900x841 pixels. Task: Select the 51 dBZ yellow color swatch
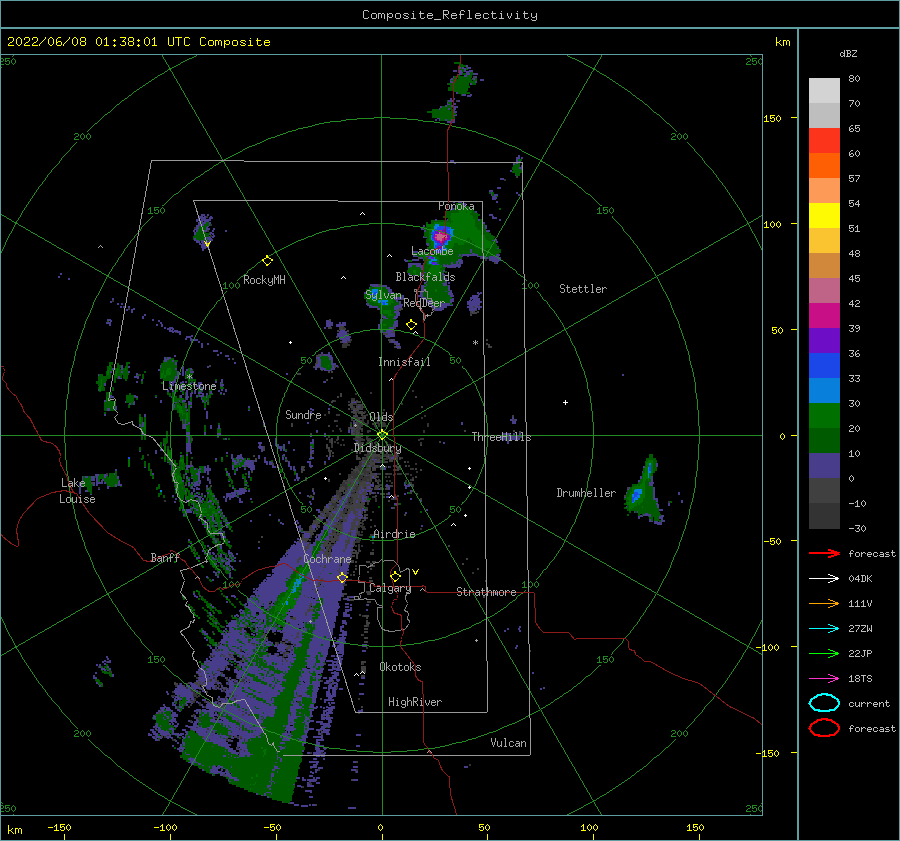tap(824, 215)
